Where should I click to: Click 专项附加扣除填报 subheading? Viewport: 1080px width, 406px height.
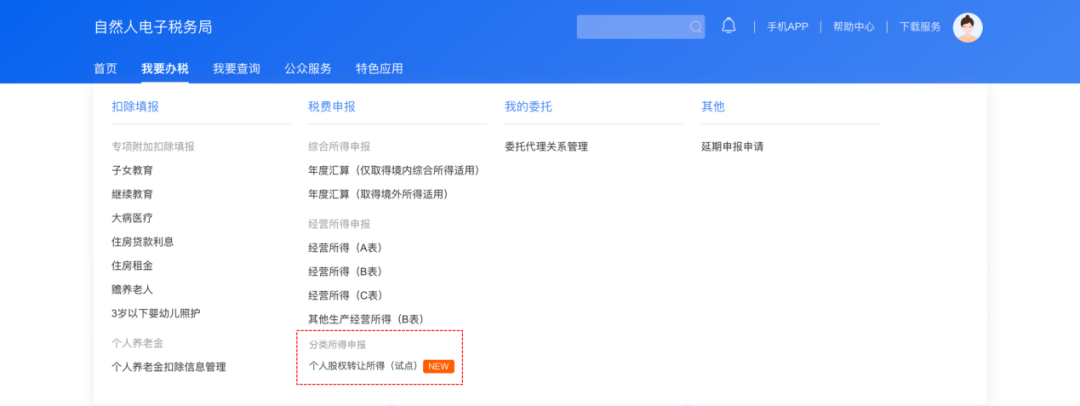(x=153, y=147)
